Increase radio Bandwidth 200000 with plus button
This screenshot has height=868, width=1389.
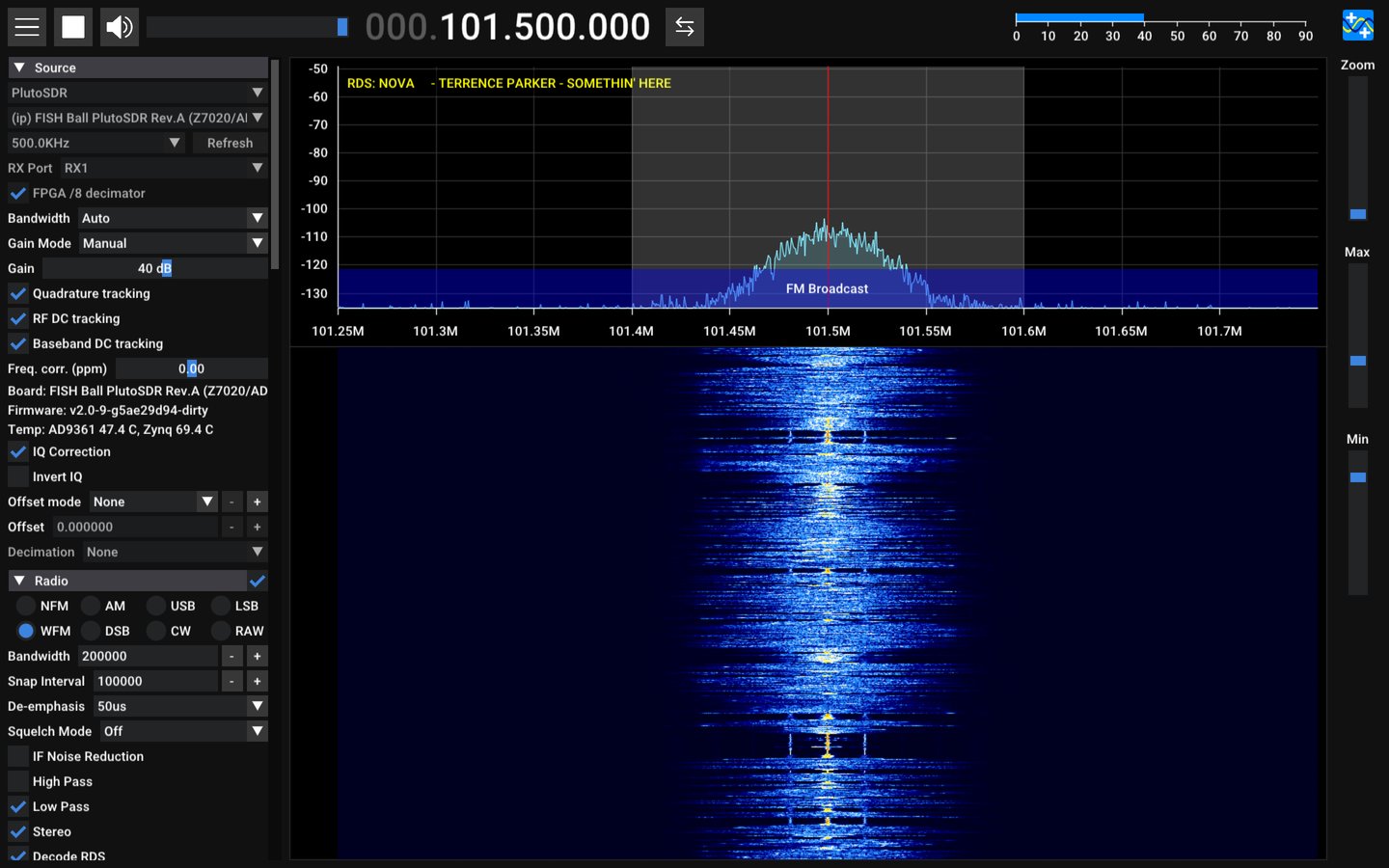(257, 656)
